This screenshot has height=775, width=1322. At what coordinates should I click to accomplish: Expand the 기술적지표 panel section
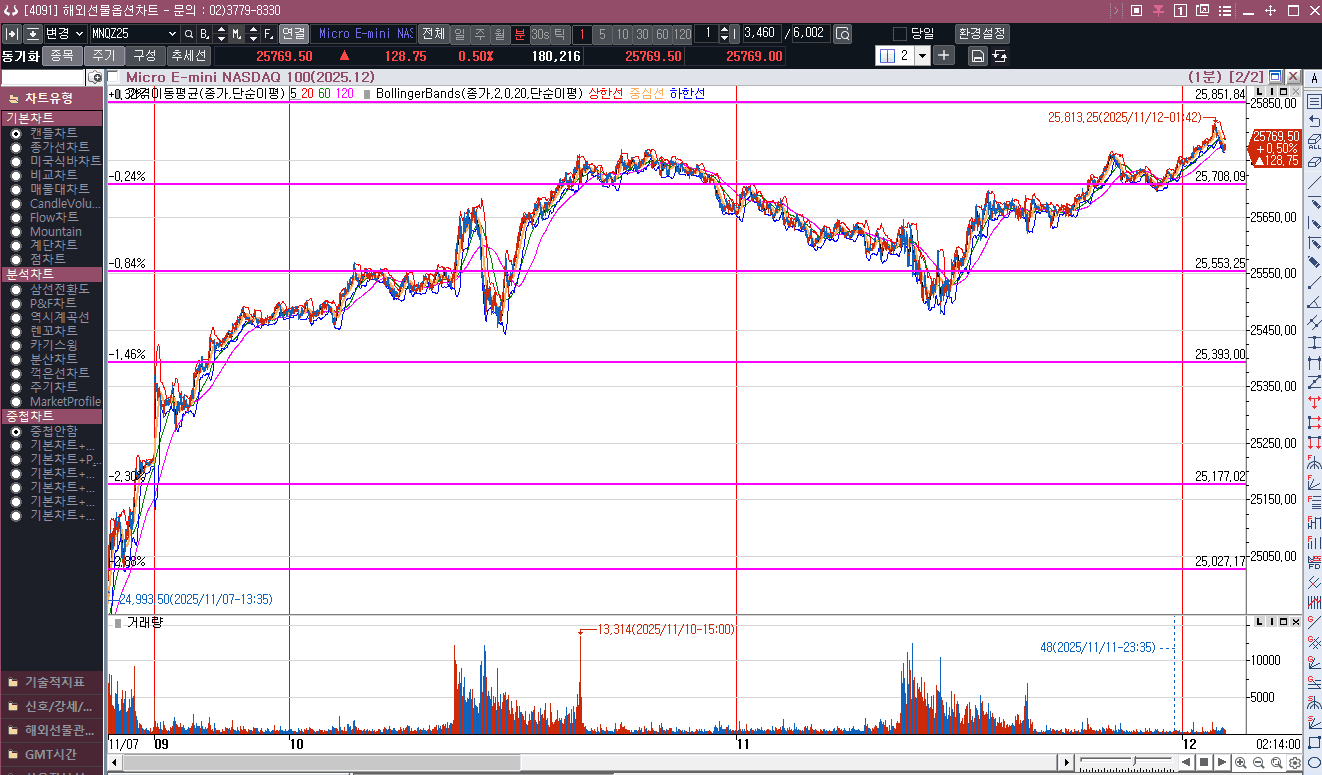click(x=52, y=681)
